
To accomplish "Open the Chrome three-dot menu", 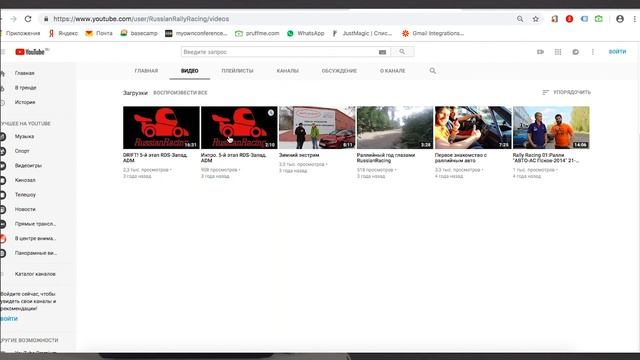I will tap(635, 19).
